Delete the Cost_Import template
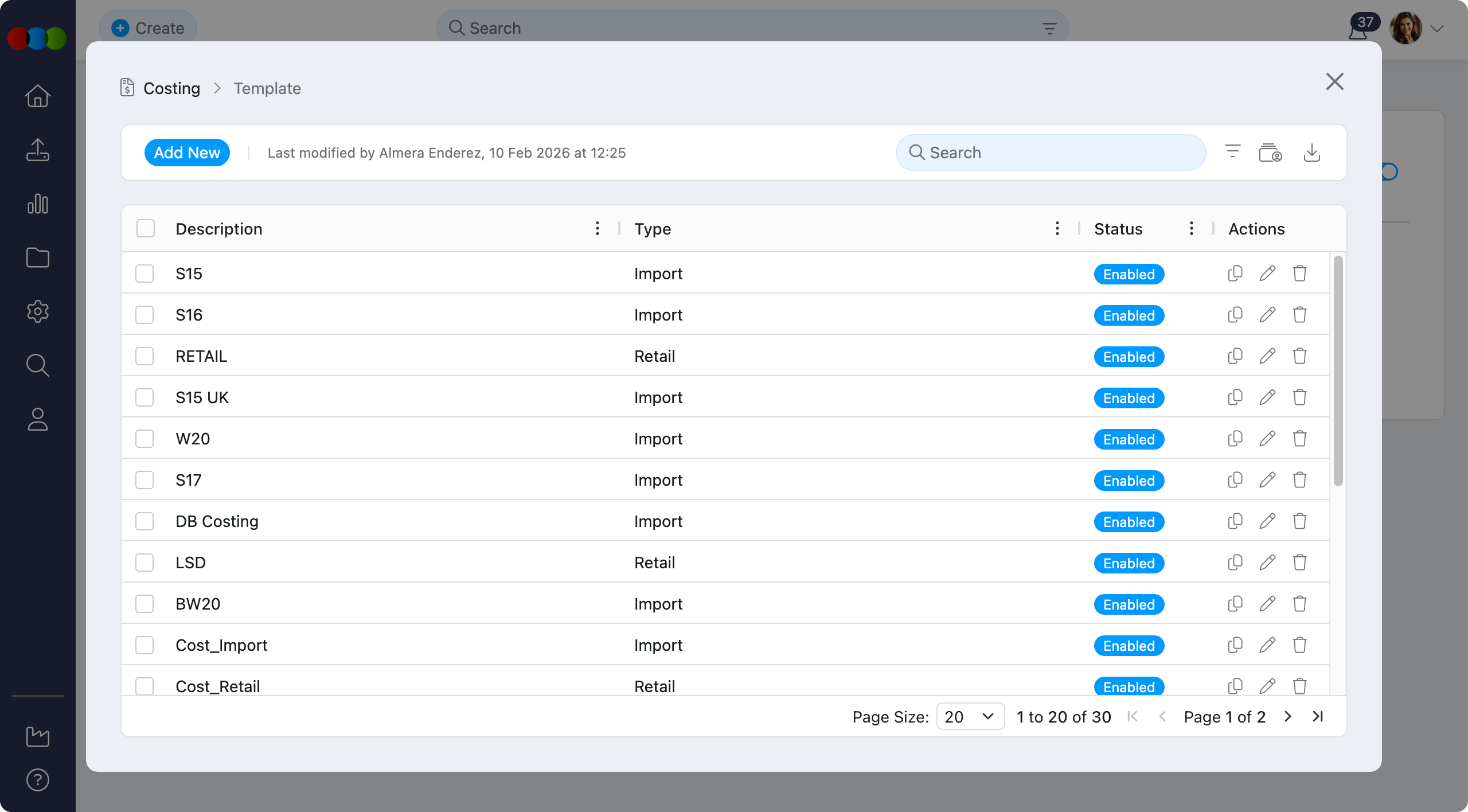Screen dimensions: 1468x812 1299,645
